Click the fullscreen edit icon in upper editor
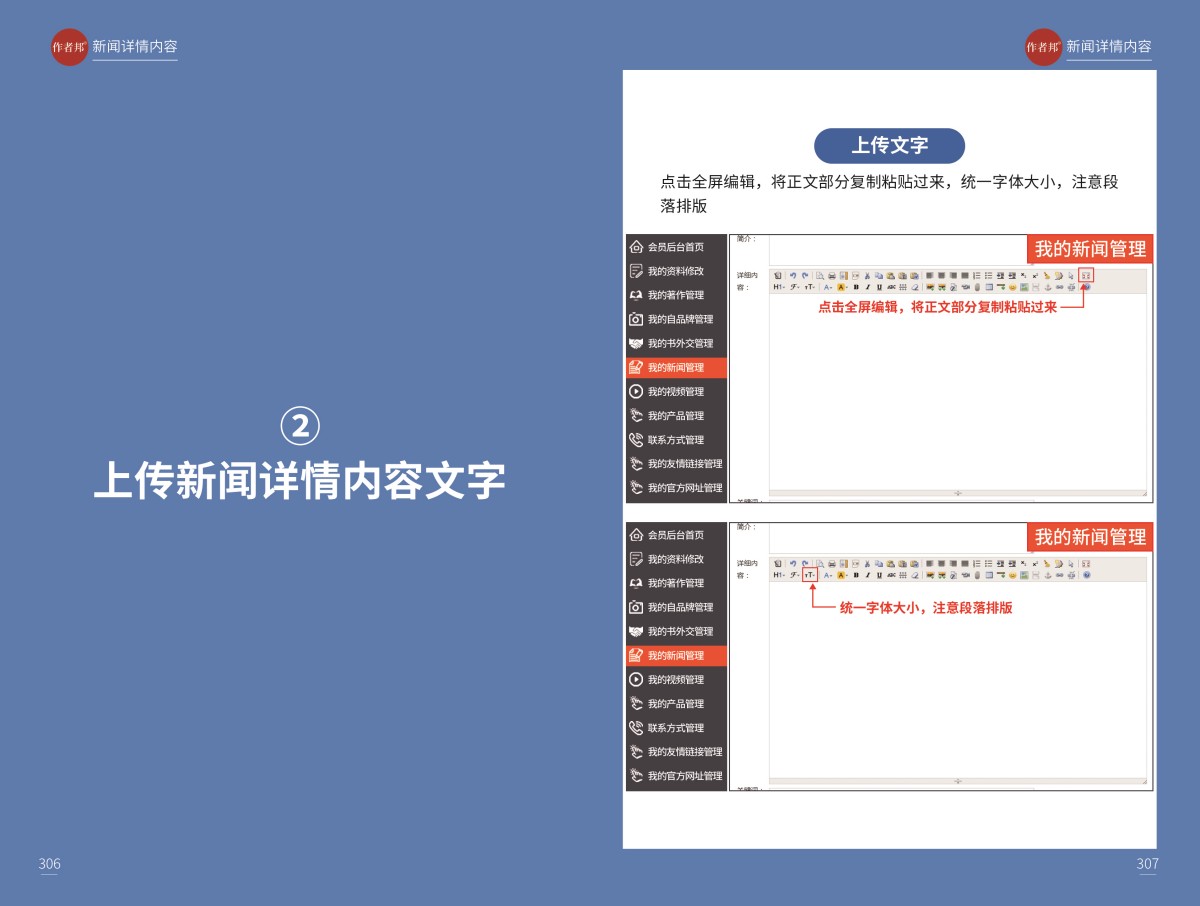The height and width of the screenshot is (906, 1200). pos(1086,275)
